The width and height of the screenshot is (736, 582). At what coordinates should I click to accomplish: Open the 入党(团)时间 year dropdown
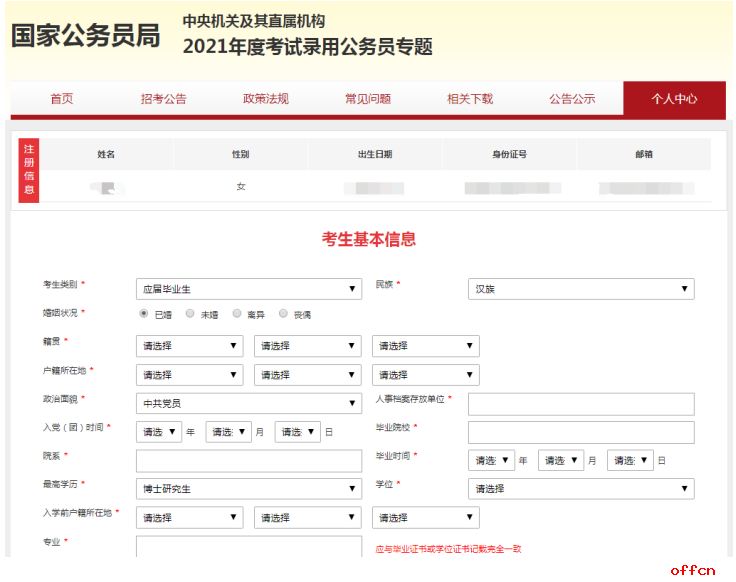[x=159, y=432]
